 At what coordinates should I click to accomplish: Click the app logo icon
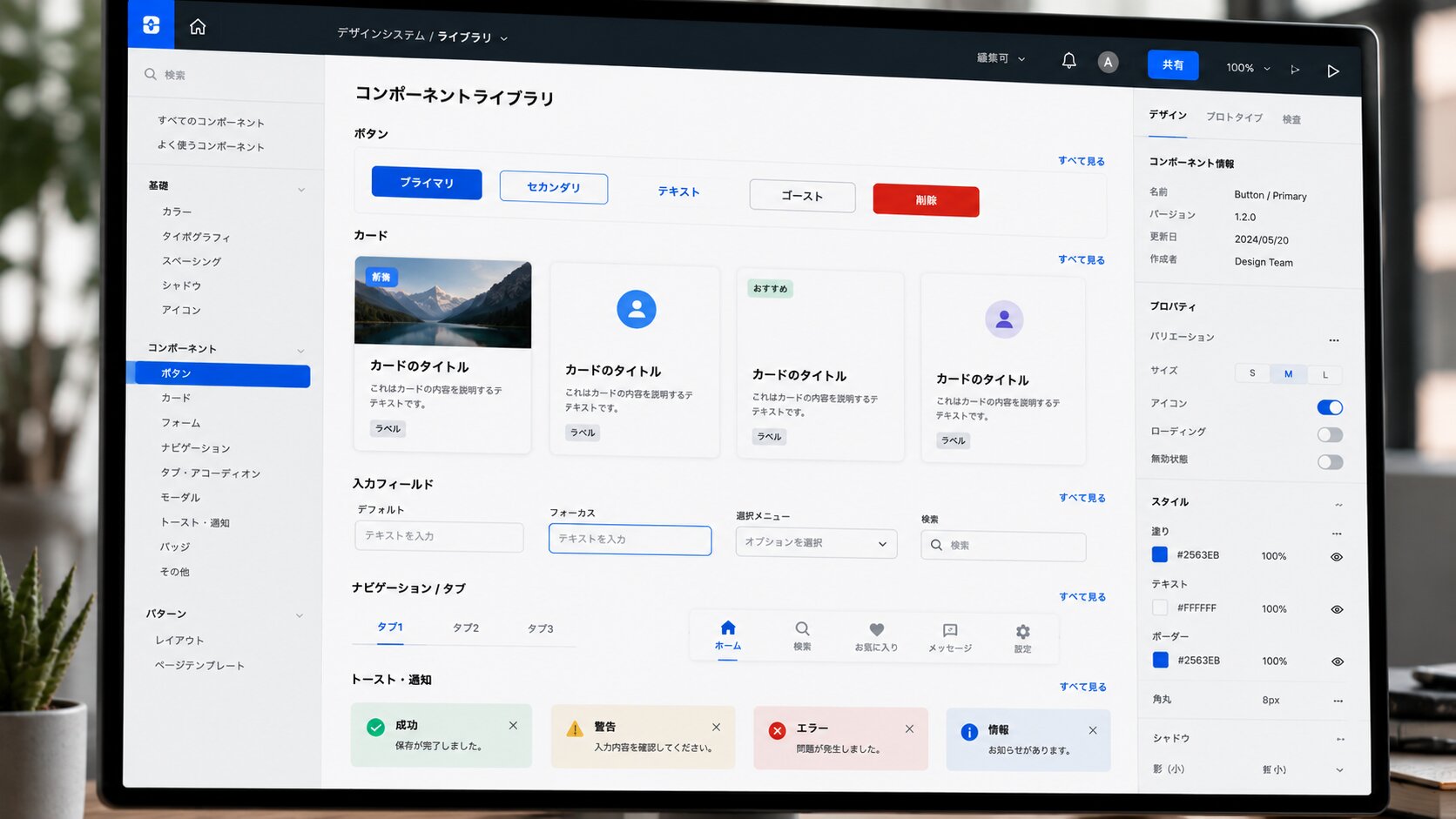(x=151, y=24)
